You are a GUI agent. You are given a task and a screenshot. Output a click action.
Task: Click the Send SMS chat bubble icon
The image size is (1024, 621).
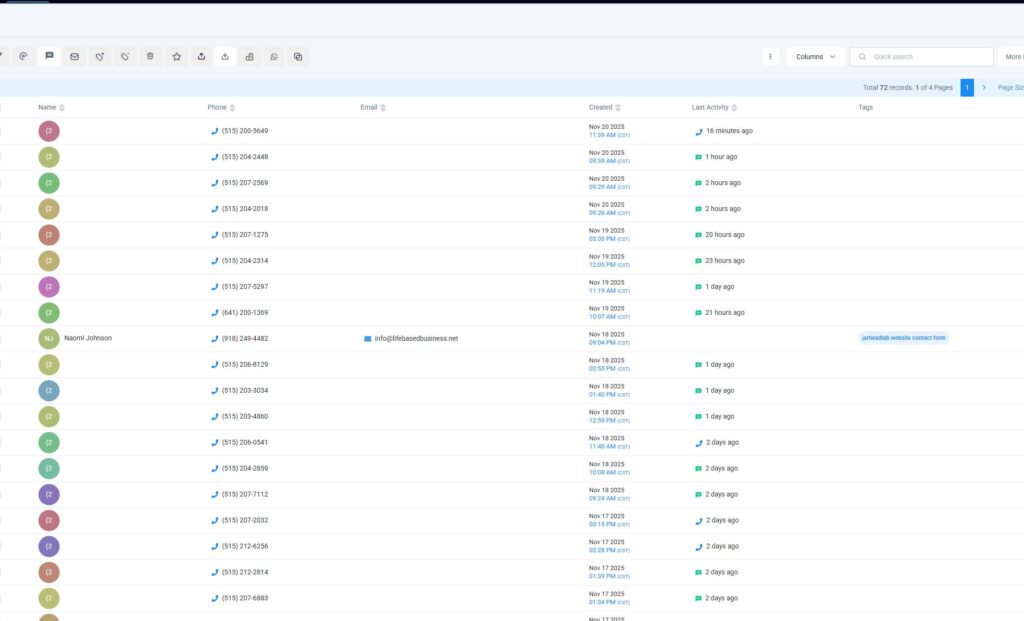click(49, 57)
